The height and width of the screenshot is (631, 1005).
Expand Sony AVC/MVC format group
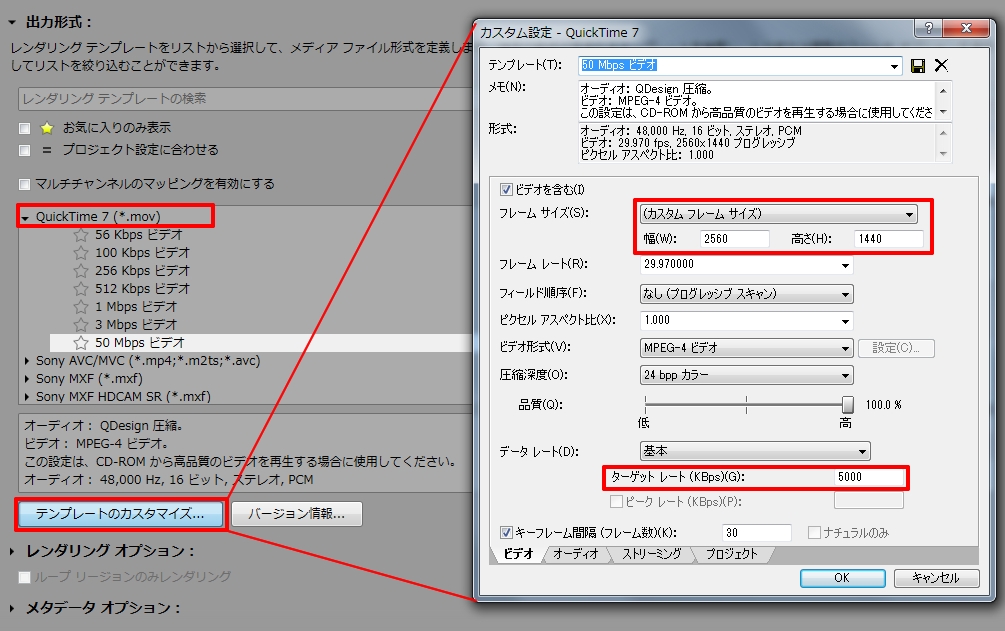coord(26,361)
